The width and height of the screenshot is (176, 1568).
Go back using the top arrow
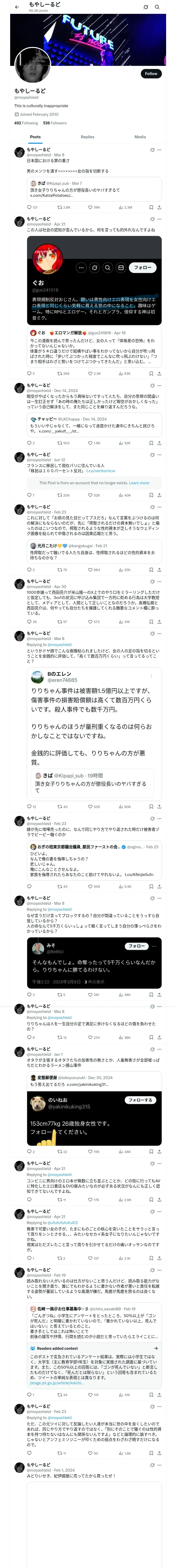(x=17, y=7)
